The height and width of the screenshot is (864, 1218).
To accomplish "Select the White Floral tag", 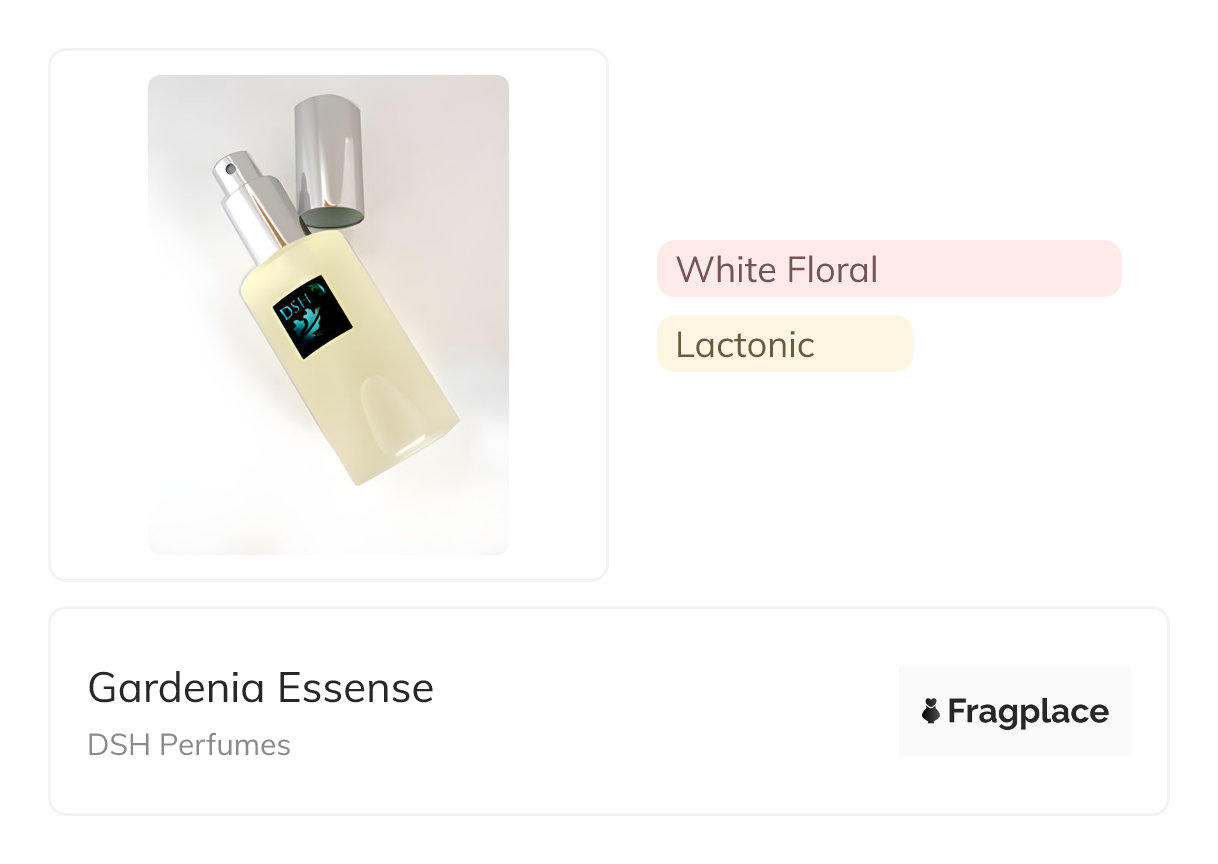I will [x=888, y=269].
